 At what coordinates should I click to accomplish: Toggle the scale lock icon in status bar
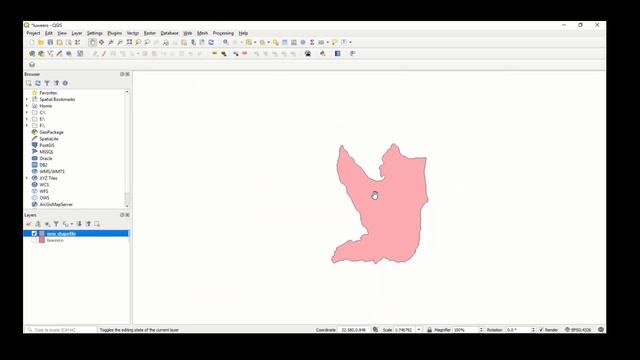pos(429,329)
